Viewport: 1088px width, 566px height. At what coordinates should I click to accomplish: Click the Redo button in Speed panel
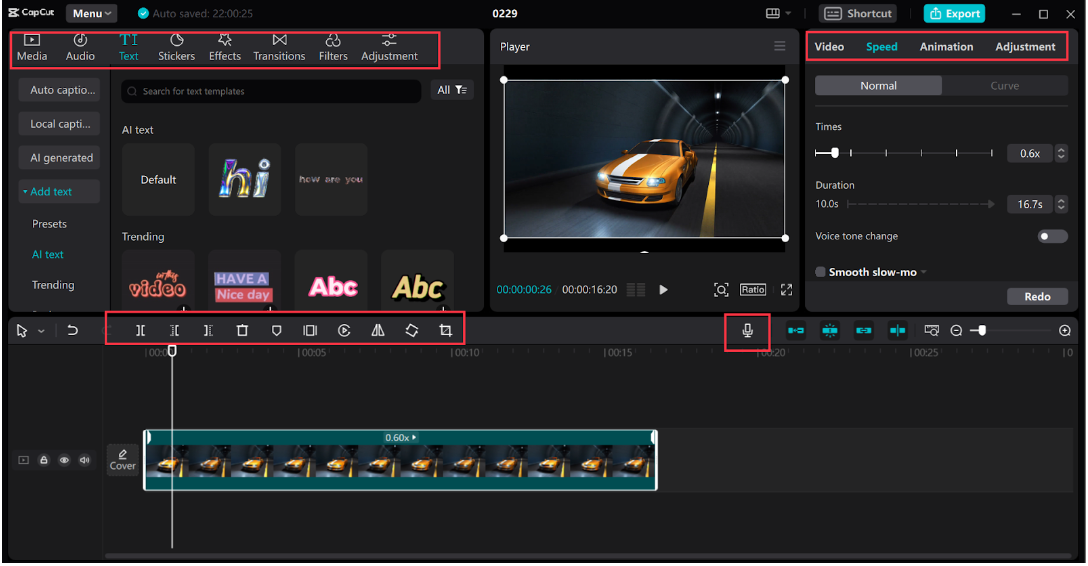point(1037,297)
